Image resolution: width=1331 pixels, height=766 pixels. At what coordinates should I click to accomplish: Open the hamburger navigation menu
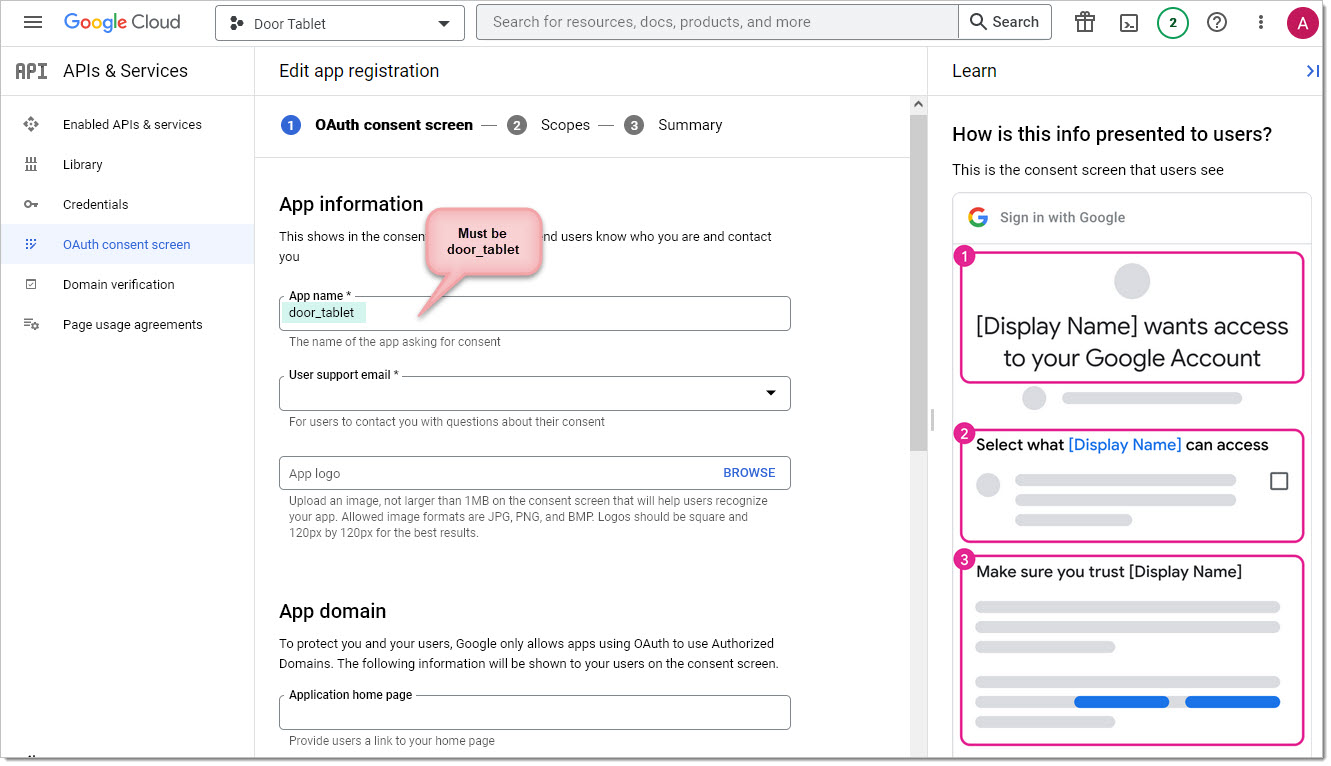[33, 22]
